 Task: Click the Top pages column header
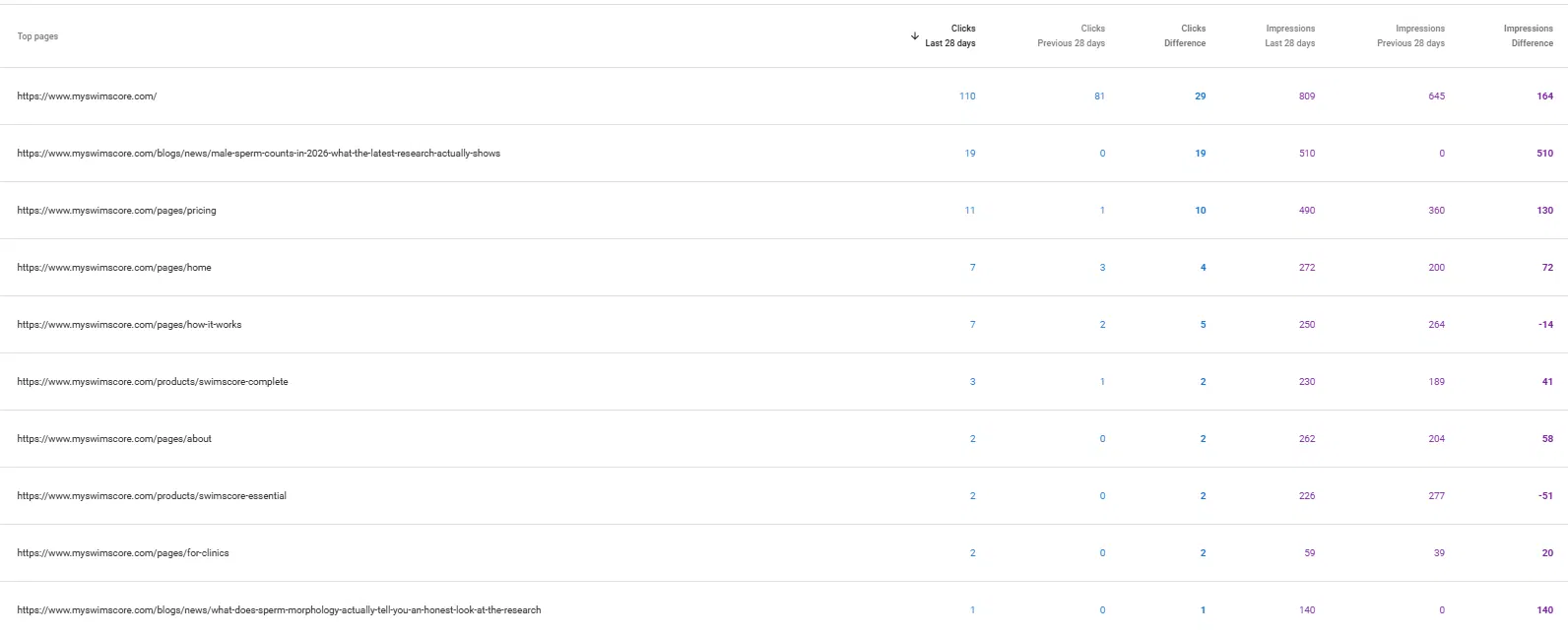pos(37,36)
